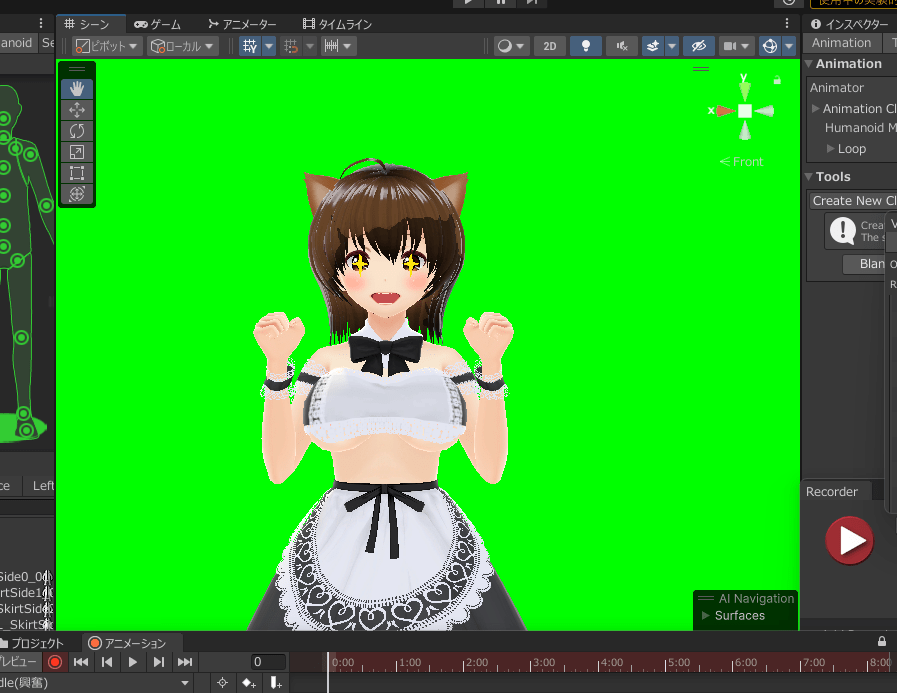Screen dimensions: 897x693
Task: Switch to the ゲーム tab
Action: click(158, 24)
